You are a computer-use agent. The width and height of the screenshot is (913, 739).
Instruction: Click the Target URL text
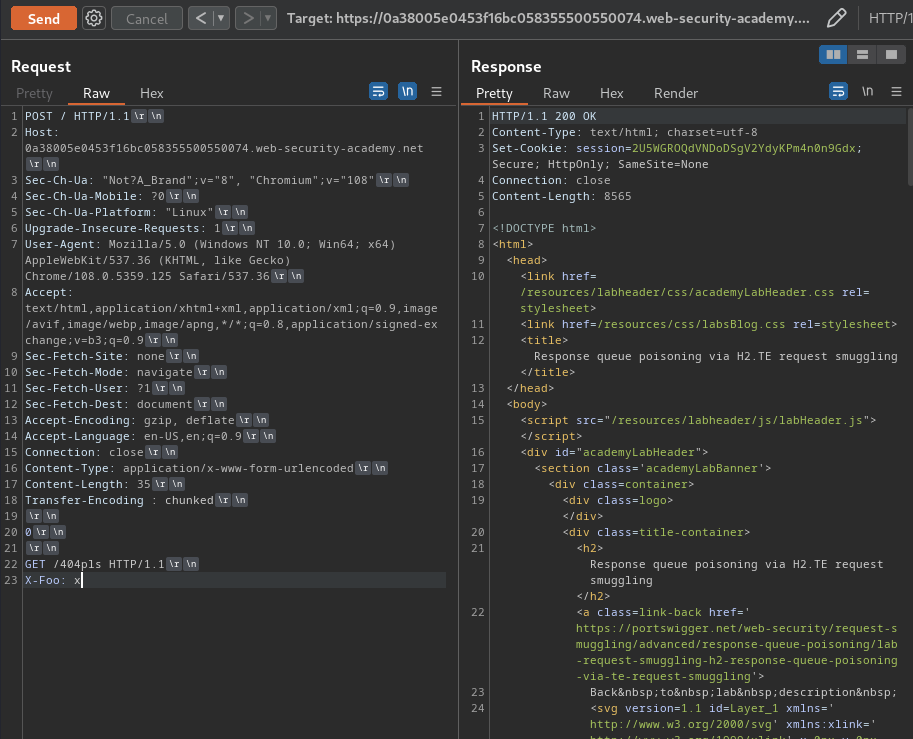(548, 19)
